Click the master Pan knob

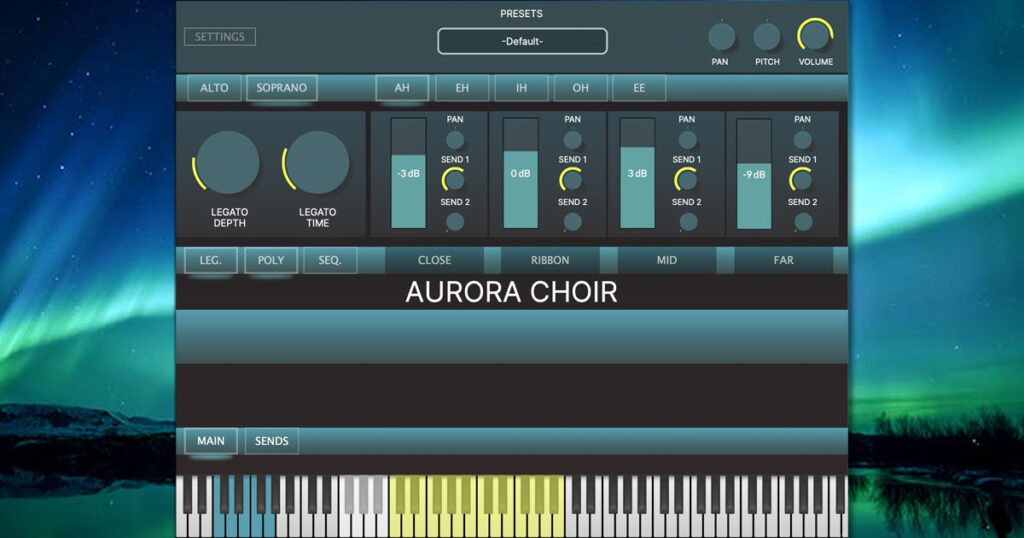point(721,37)
